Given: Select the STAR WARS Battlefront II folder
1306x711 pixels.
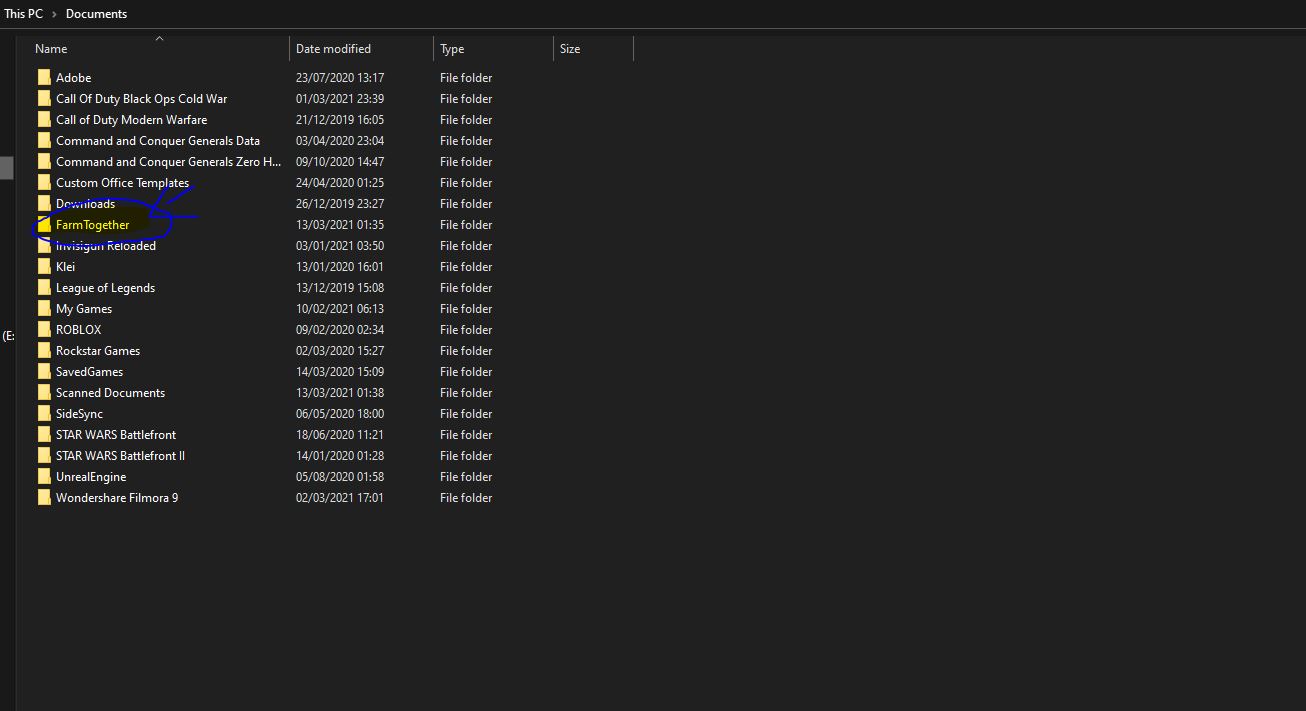Looking at the screenshot, I should 120,456.
